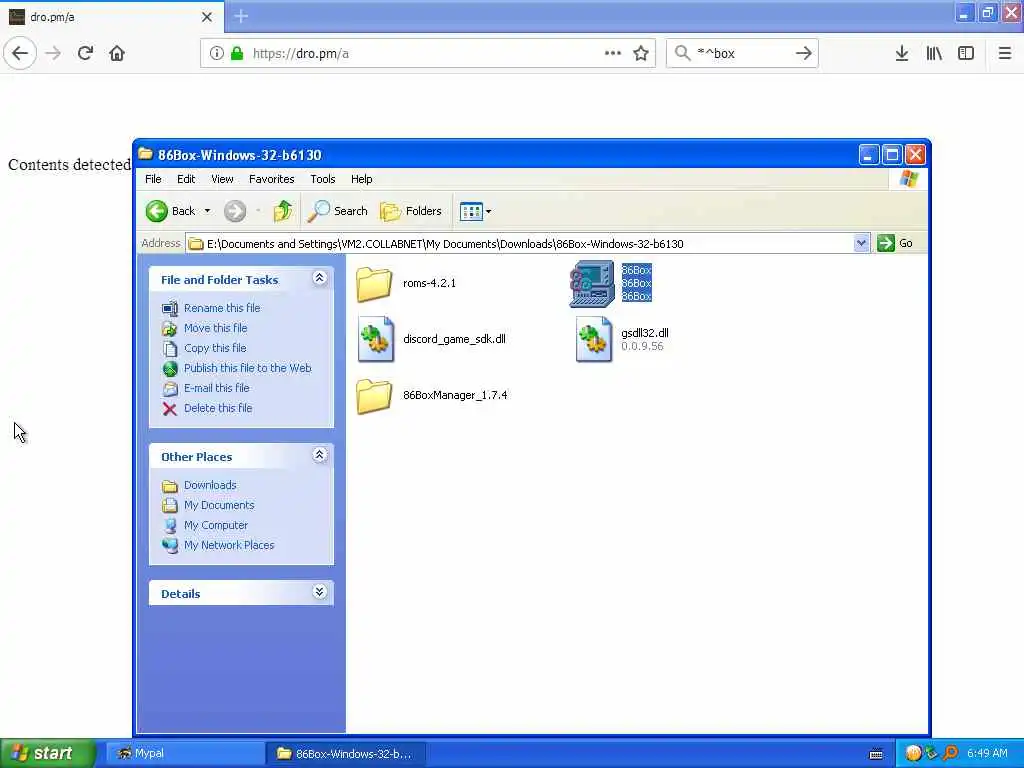Collapse the Other Places panel
The width and height of the screenshot is (1024, 768).
click(319, 455)
